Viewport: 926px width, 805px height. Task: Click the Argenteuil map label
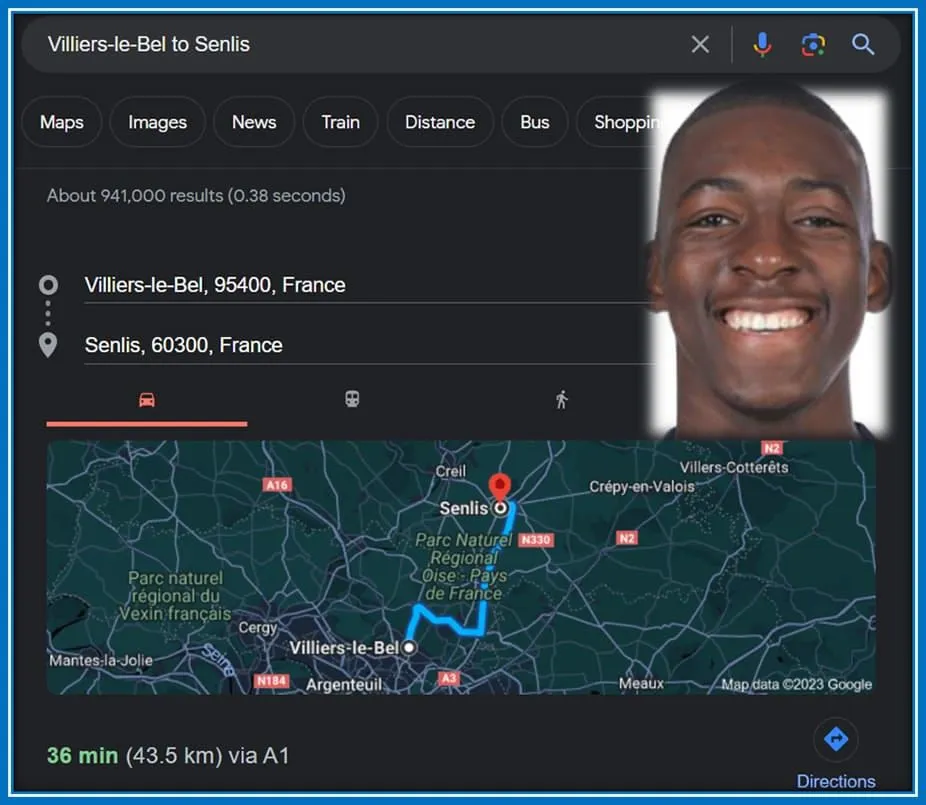(x=344, y=685)
